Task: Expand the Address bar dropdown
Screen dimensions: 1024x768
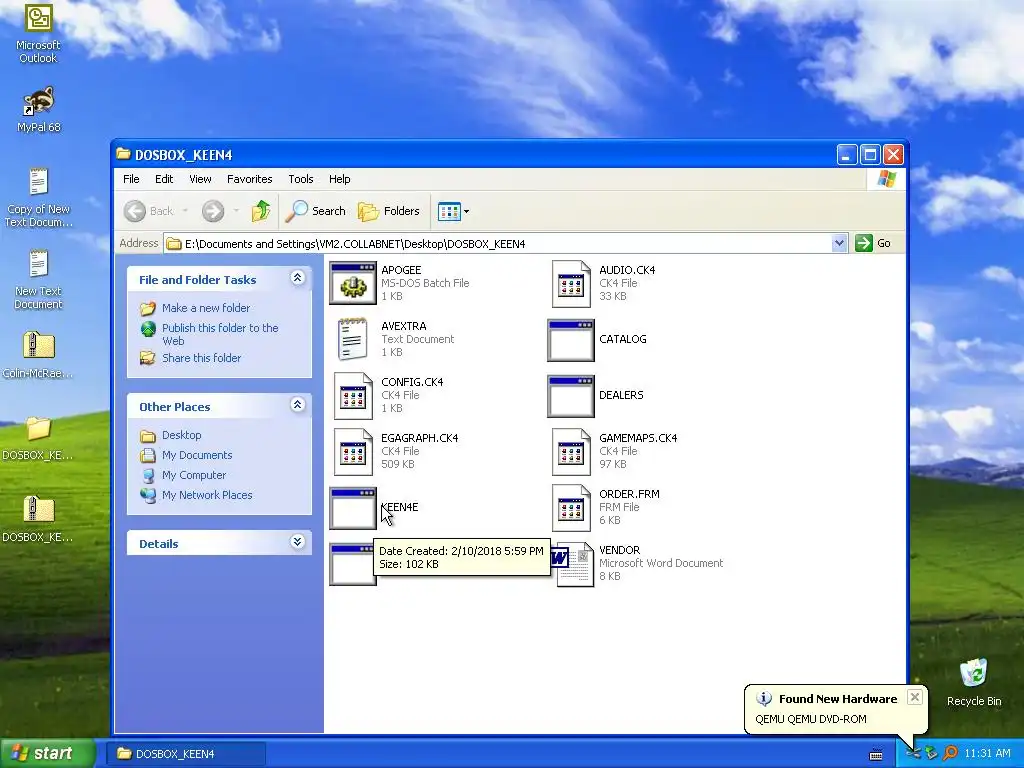Action: 839,244
